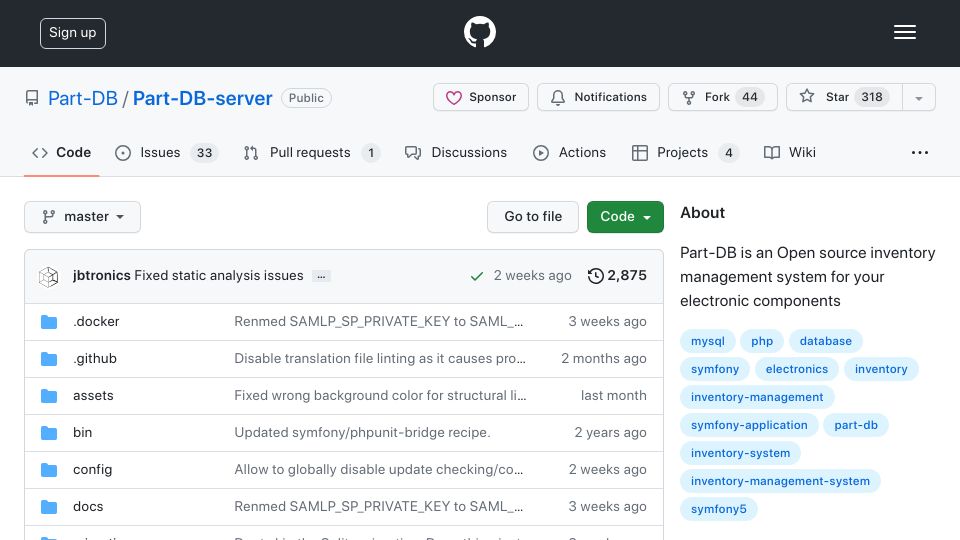The height and width of the screenshot is (540, 960).
Task: Click the green check status icon
Action: 477,276
